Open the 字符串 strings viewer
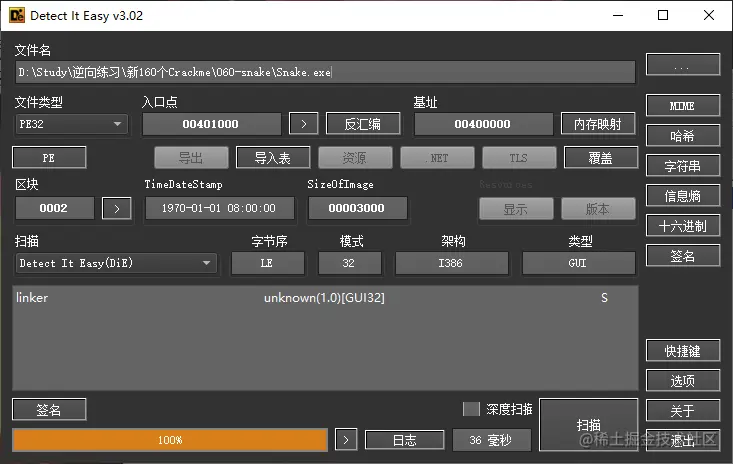 pos(683,166)
